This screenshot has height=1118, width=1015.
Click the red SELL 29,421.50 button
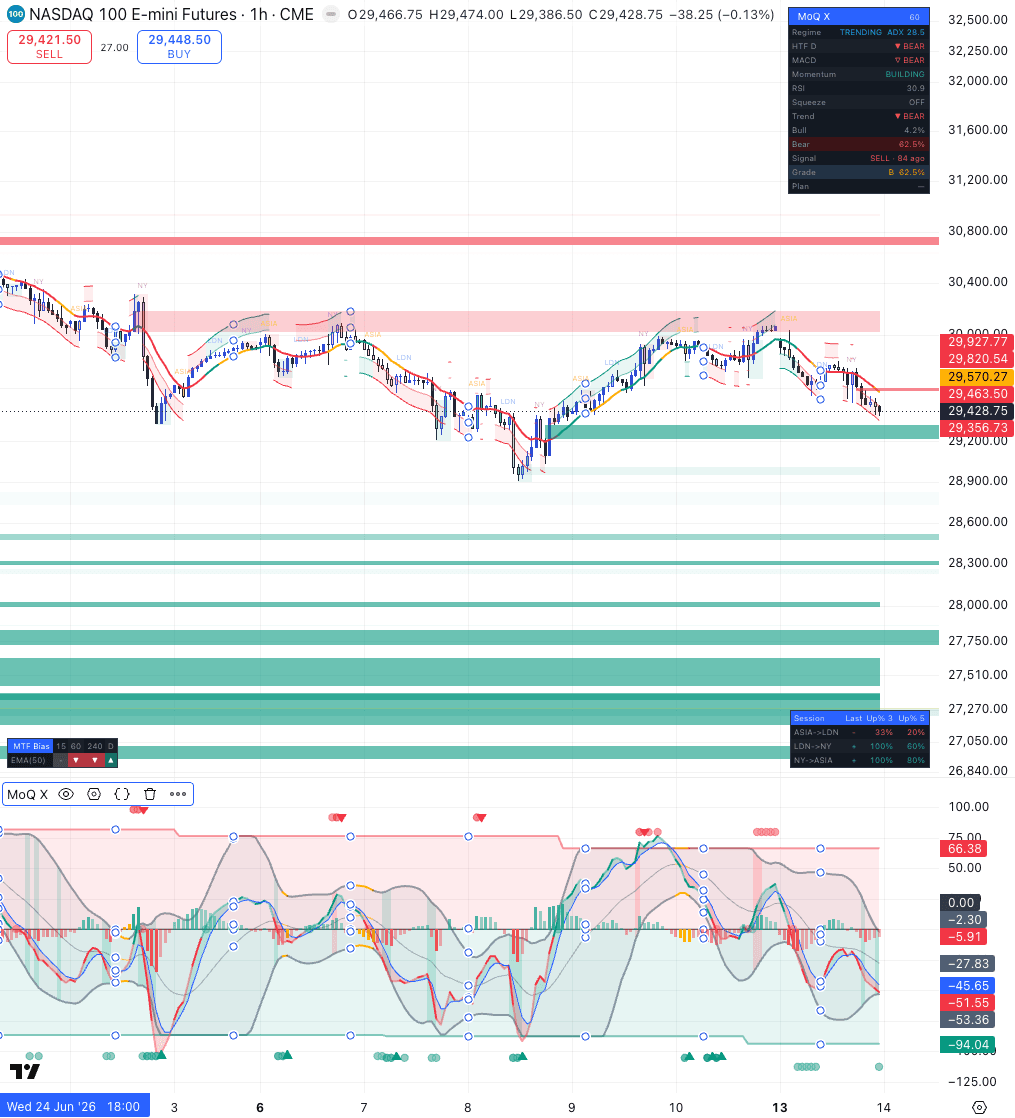pos(49,47)
